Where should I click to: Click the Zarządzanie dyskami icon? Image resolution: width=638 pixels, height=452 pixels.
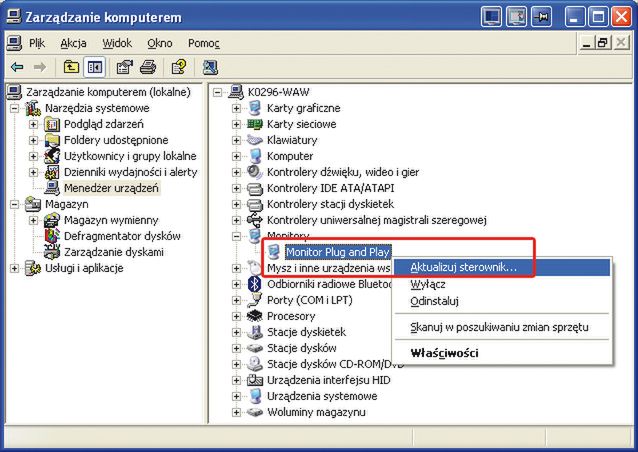click(52, 252)
